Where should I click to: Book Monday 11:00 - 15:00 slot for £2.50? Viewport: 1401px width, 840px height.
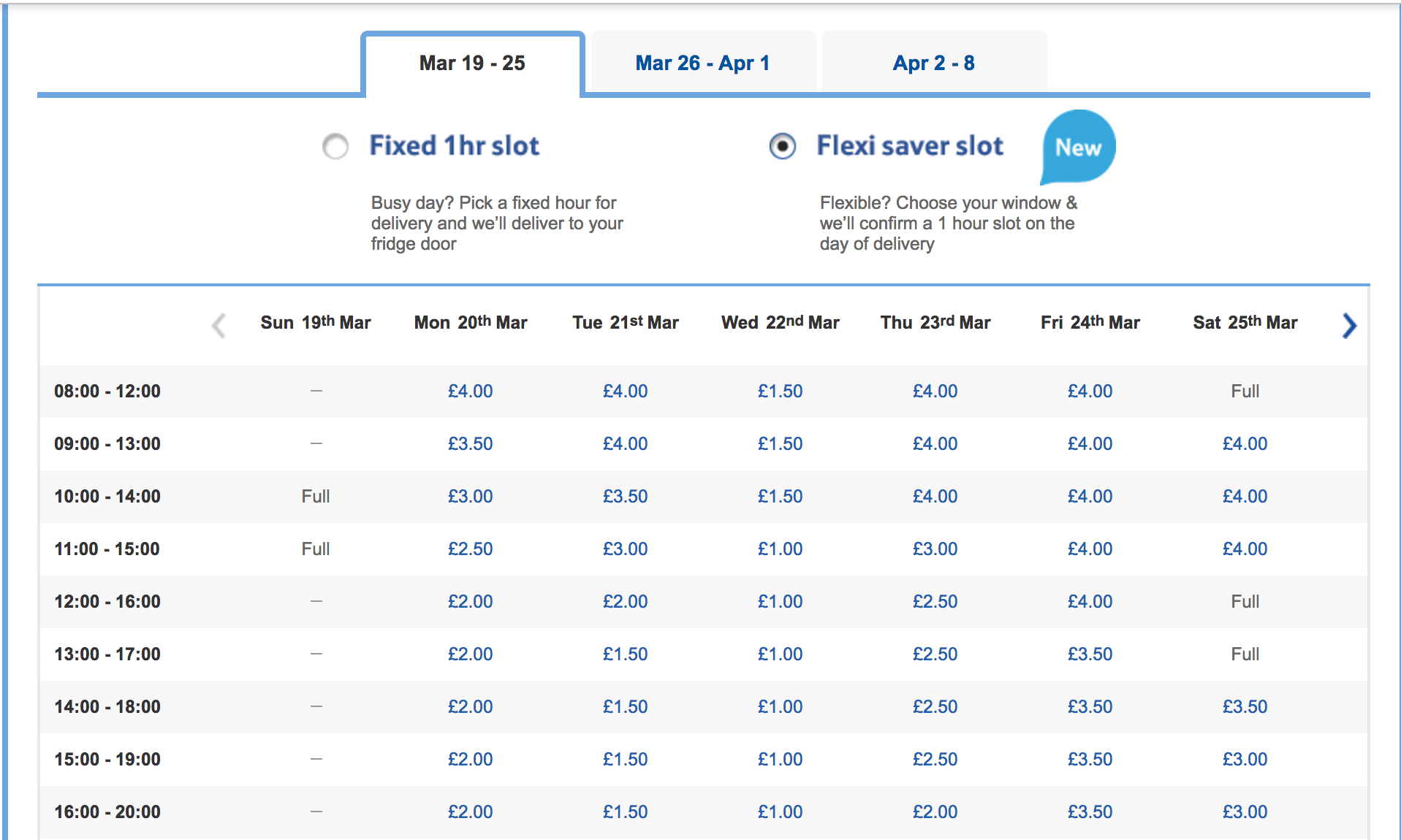[471, 549]
